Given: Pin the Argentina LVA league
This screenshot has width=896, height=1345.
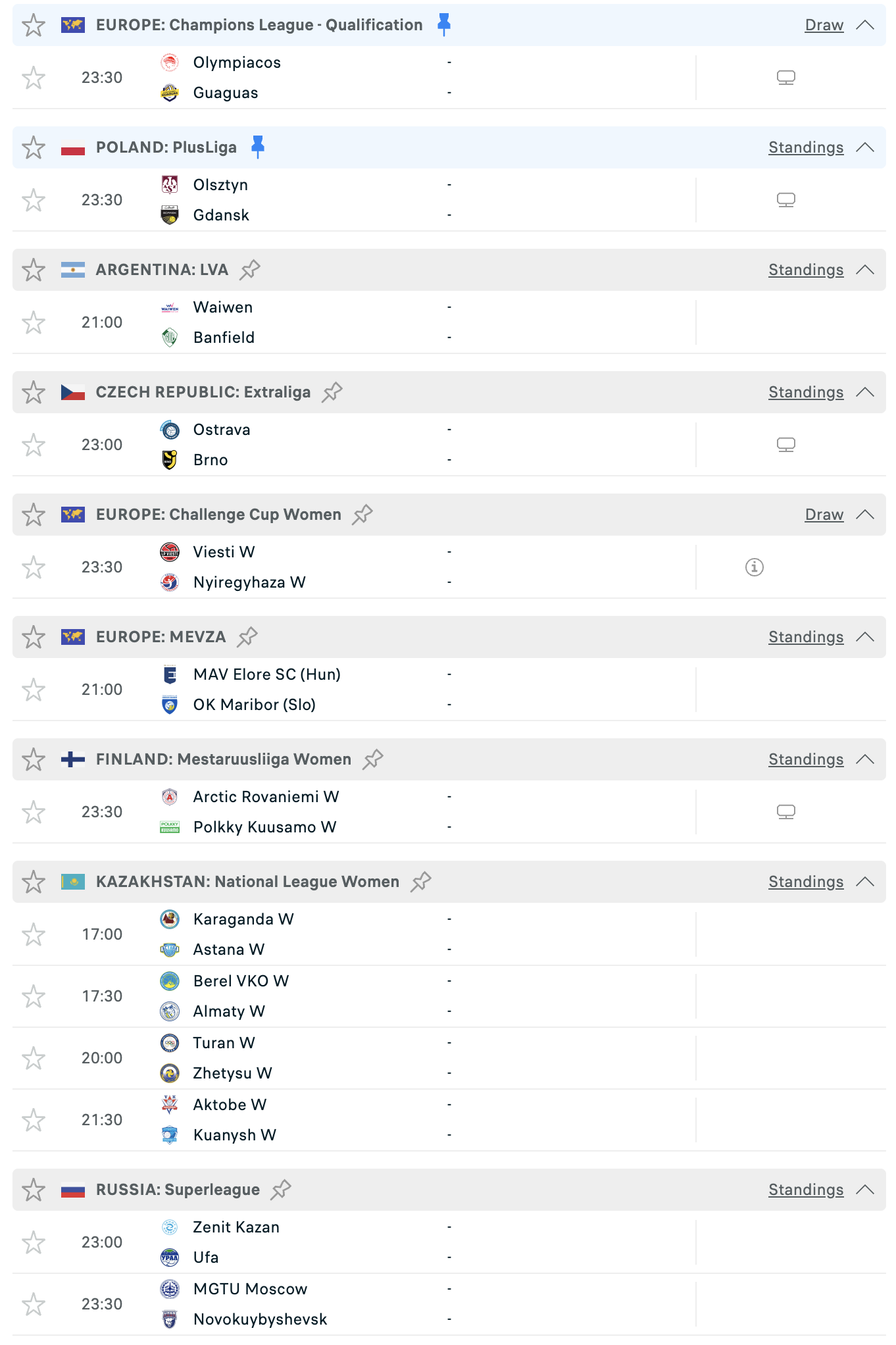Looking at the screenshot, I should [250, 270].
